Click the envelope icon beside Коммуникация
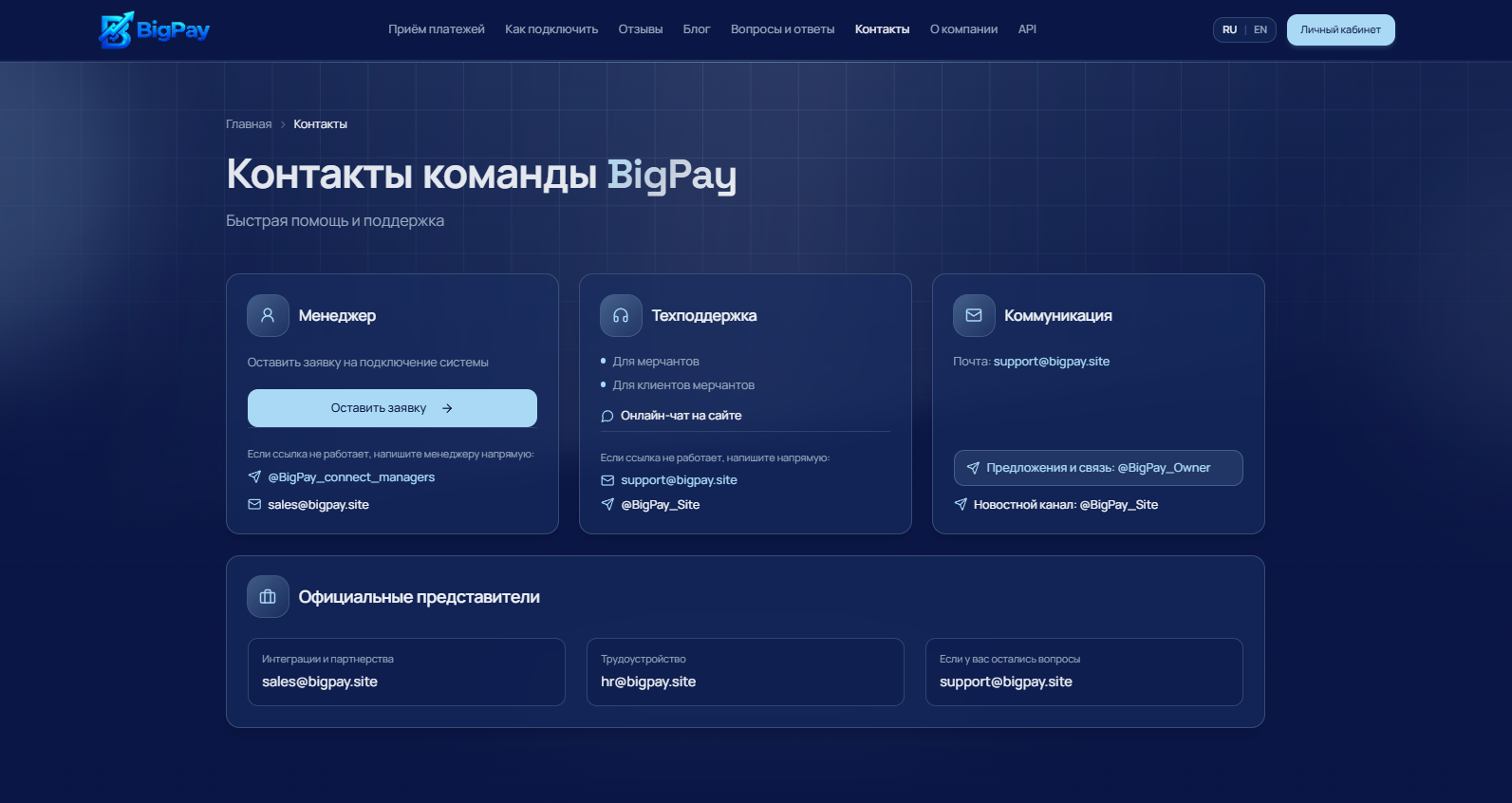The width and height of the screenshot is (1512, 803). point(974,315)
